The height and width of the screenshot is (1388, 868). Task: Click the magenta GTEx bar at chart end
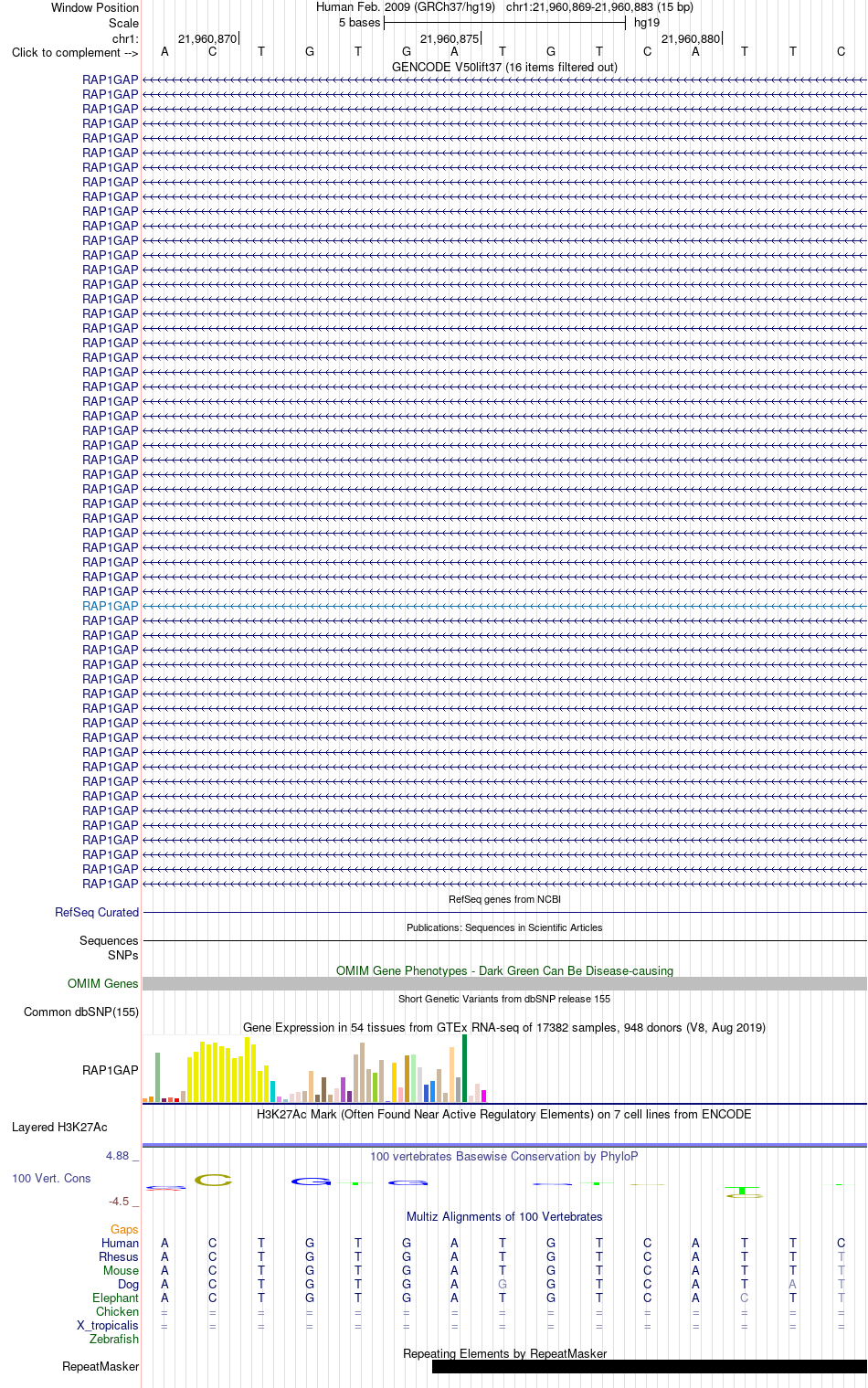pyautogui.click(x=483, y=1096)
